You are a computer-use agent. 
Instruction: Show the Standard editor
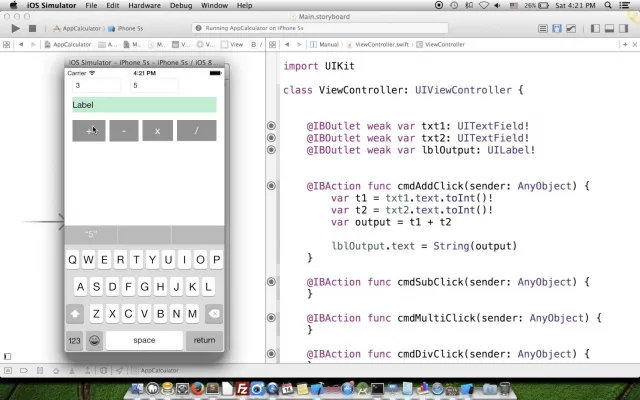click(542, 28)
